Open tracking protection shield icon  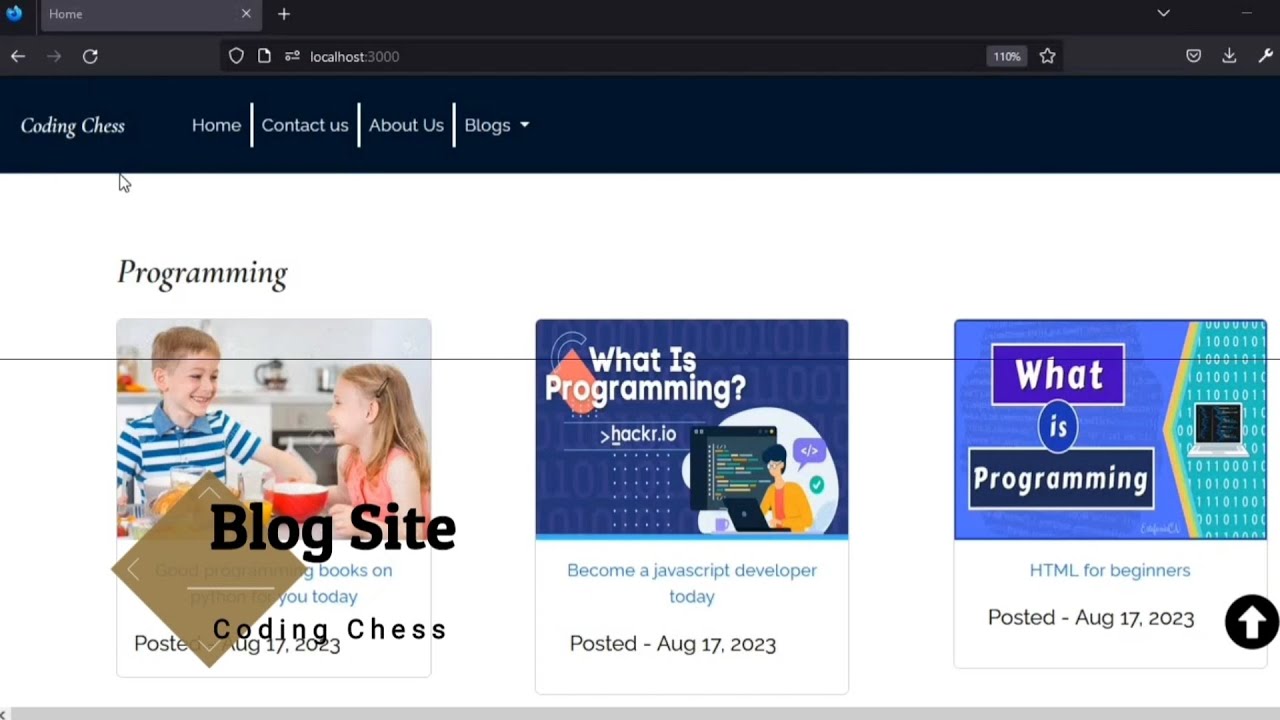click(236, 56)
